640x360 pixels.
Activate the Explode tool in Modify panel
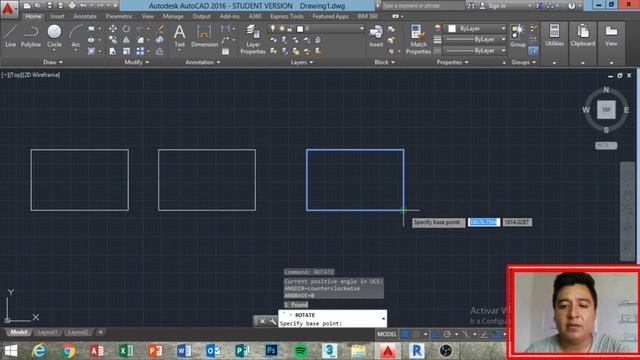pyautogui.click(x=160, y=40)
